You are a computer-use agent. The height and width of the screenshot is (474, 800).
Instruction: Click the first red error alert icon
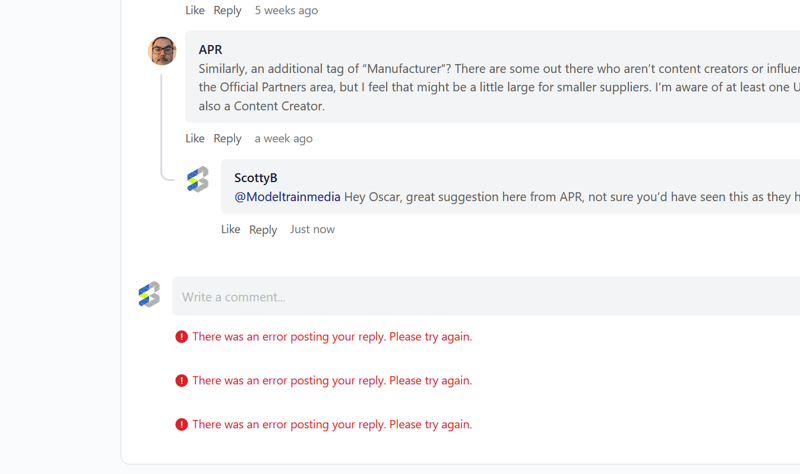[181, 337]
